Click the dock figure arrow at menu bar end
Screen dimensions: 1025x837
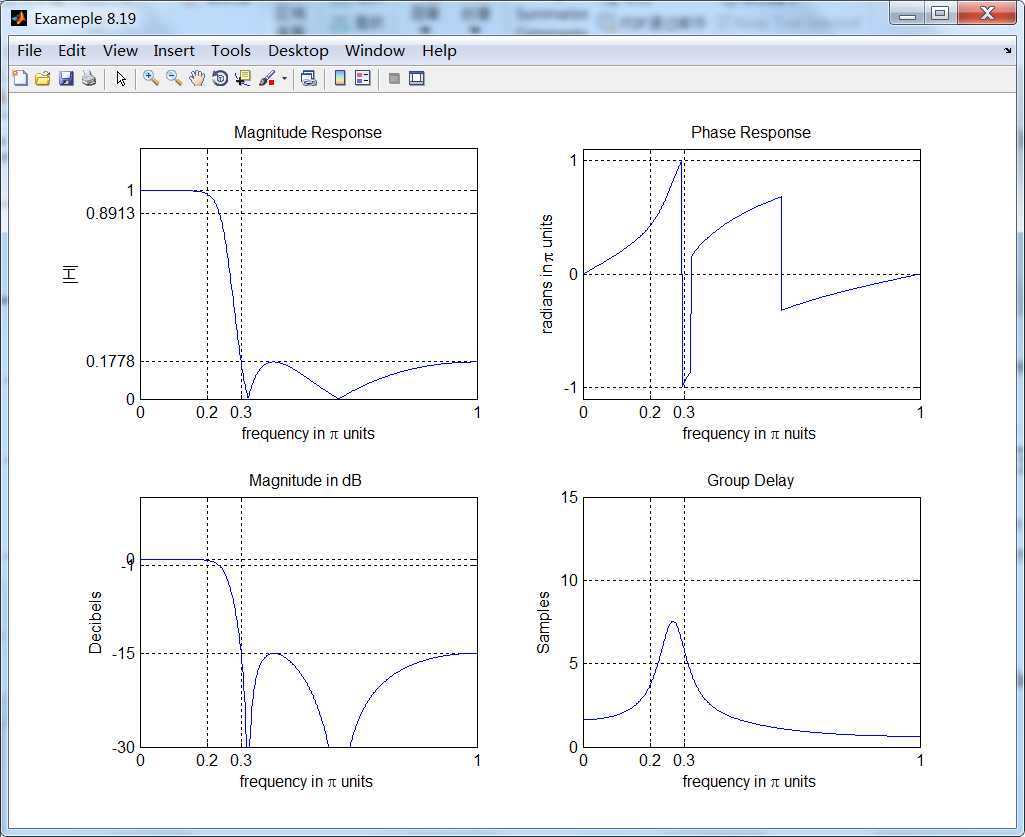pos(1007,50)
